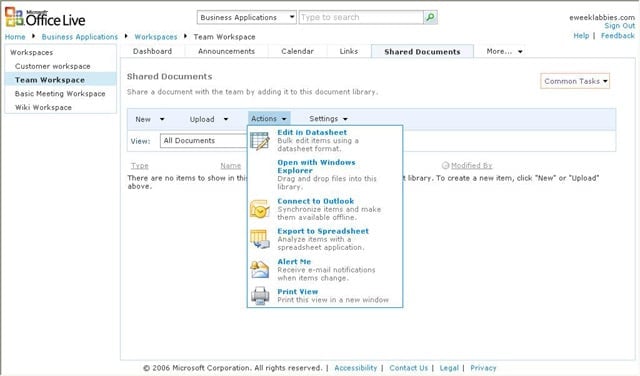Open the Settings dropdown menu
The height and width of the screenshot is (376, 640).
point(328,119)
